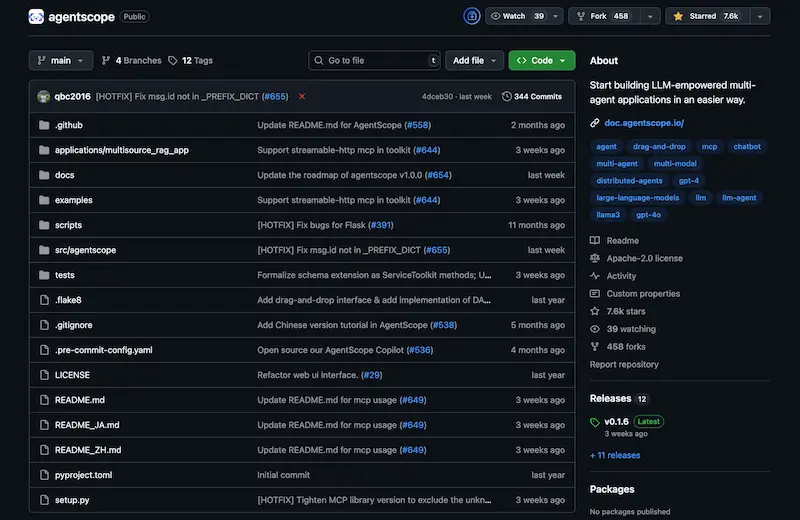
Task: Select the drag-and-drop topic tag
Action: pyautogui.click(x=659, y=146)
